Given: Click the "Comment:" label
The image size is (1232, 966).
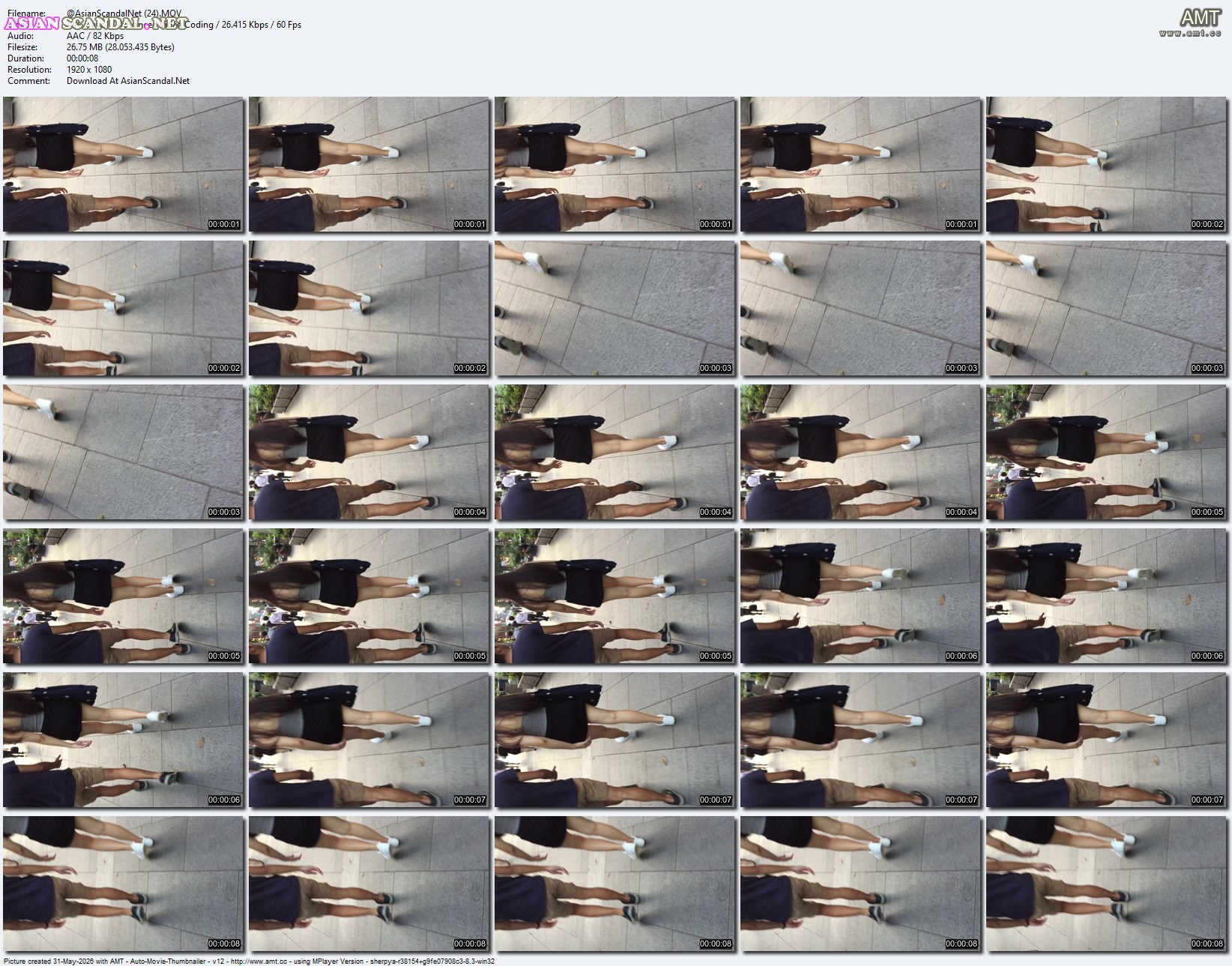Looking at the screenshot, I should tap(28, 81).
